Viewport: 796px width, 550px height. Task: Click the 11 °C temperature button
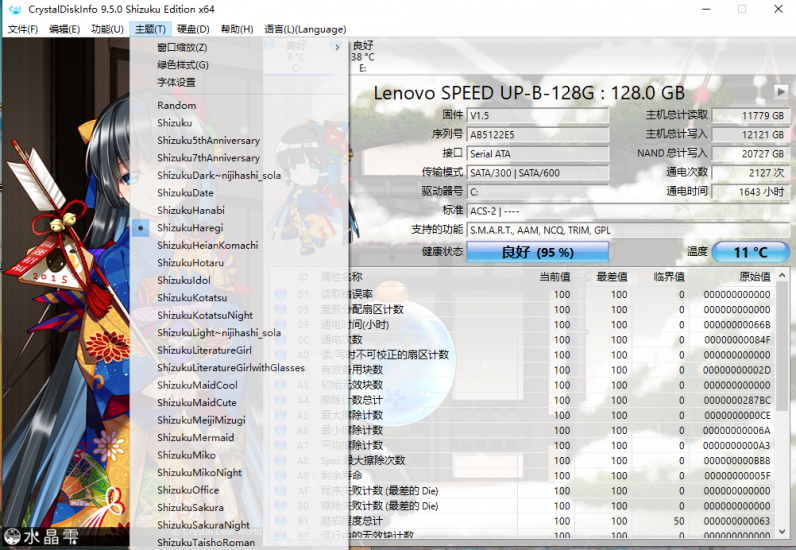tap(751, 252)
